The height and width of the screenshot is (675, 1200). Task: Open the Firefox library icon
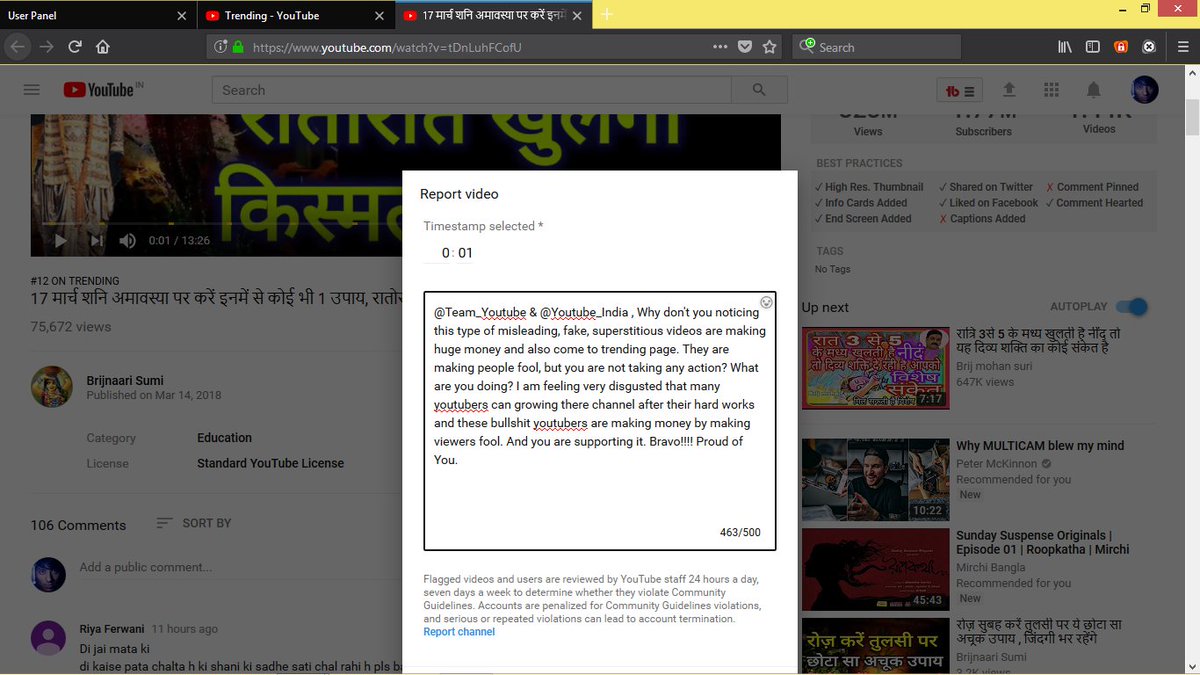1065,47
